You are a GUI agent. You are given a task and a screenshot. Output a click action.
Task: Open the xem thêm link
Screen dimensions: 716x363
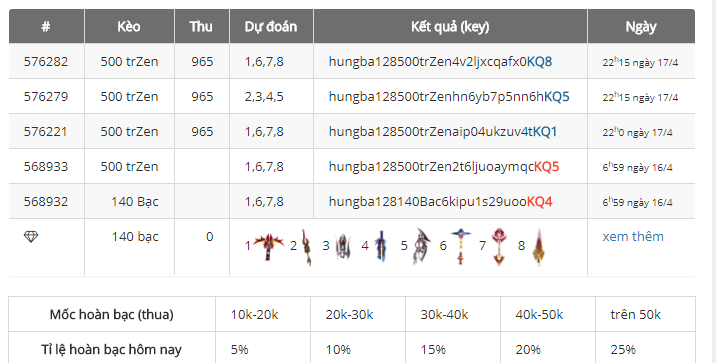tap(633, 237)
